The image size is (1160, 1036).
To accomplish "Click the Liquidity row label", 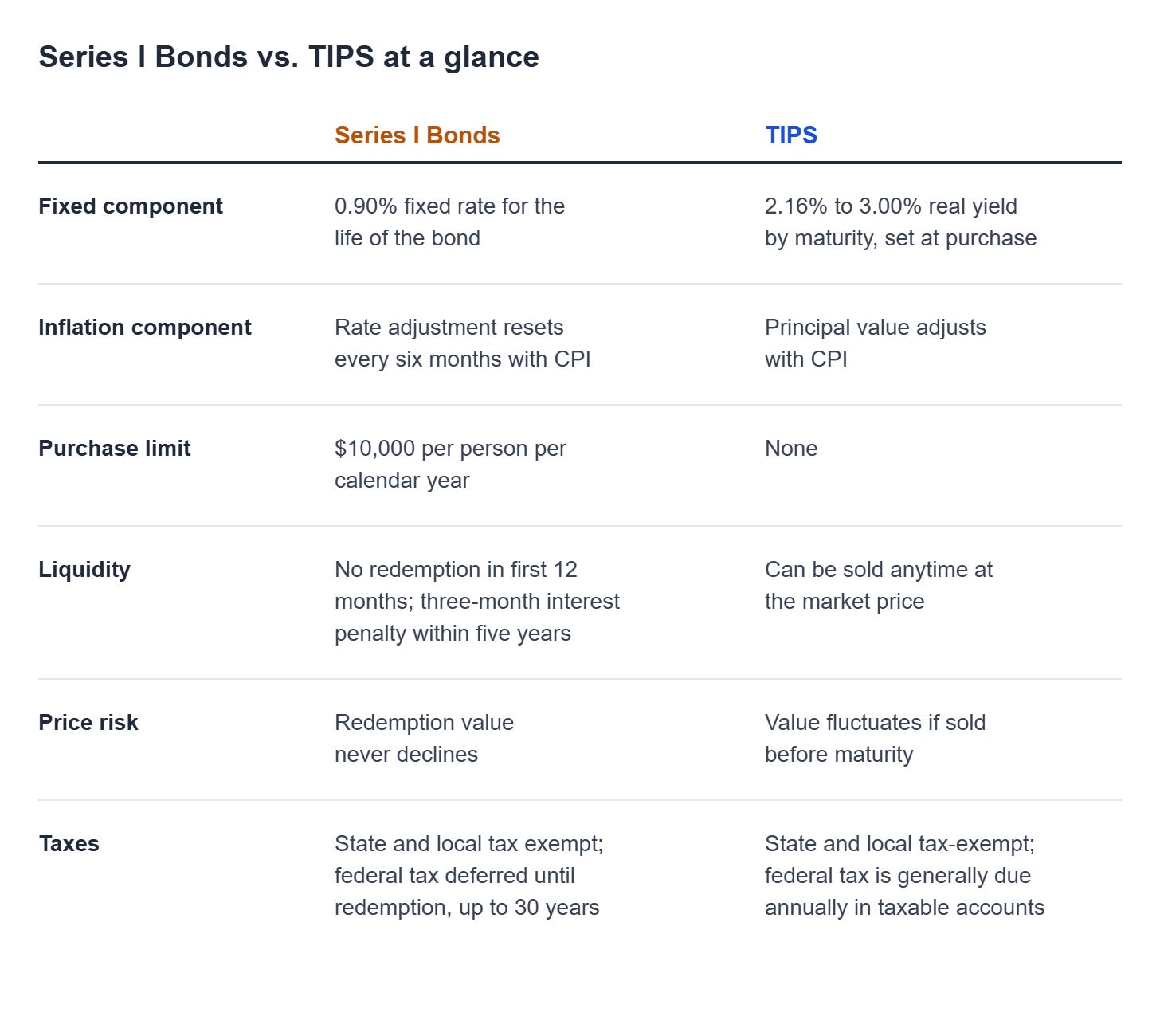I will click(x=84, y=570).
